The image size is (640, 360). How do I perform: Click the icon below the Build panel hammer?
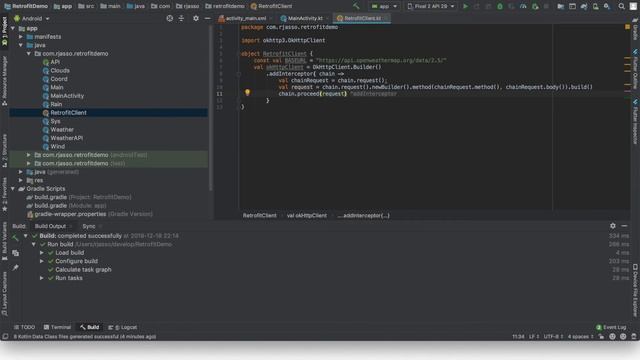click(x=15, y=253)
